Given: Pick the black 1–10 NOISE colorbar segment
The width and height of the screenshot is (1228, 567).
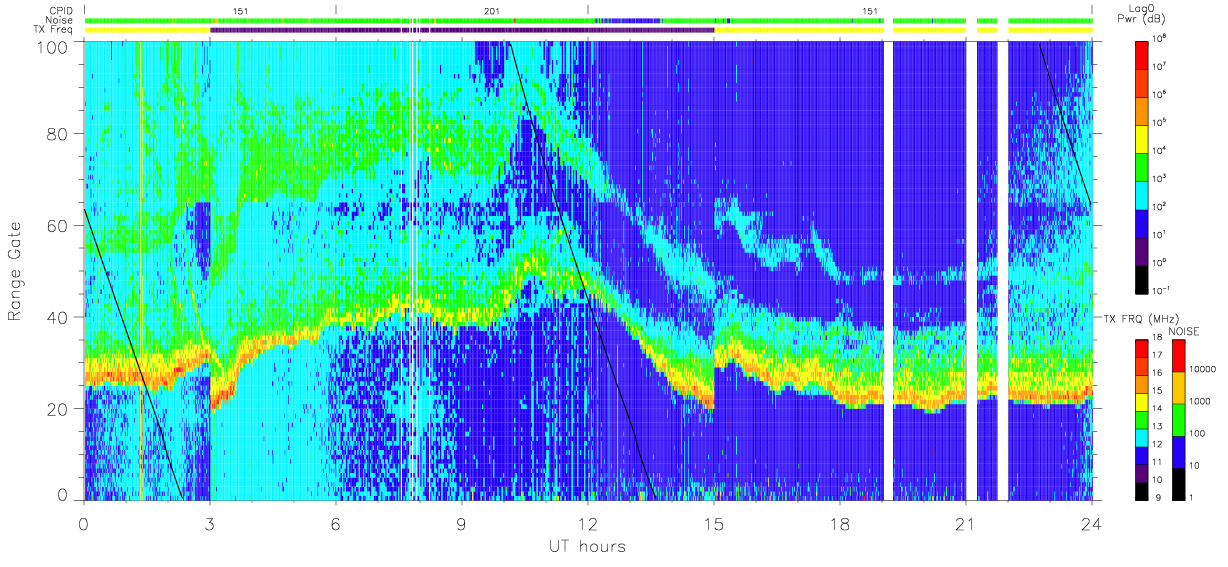Looking at the screenshot, I should (x=1179, y=484).
